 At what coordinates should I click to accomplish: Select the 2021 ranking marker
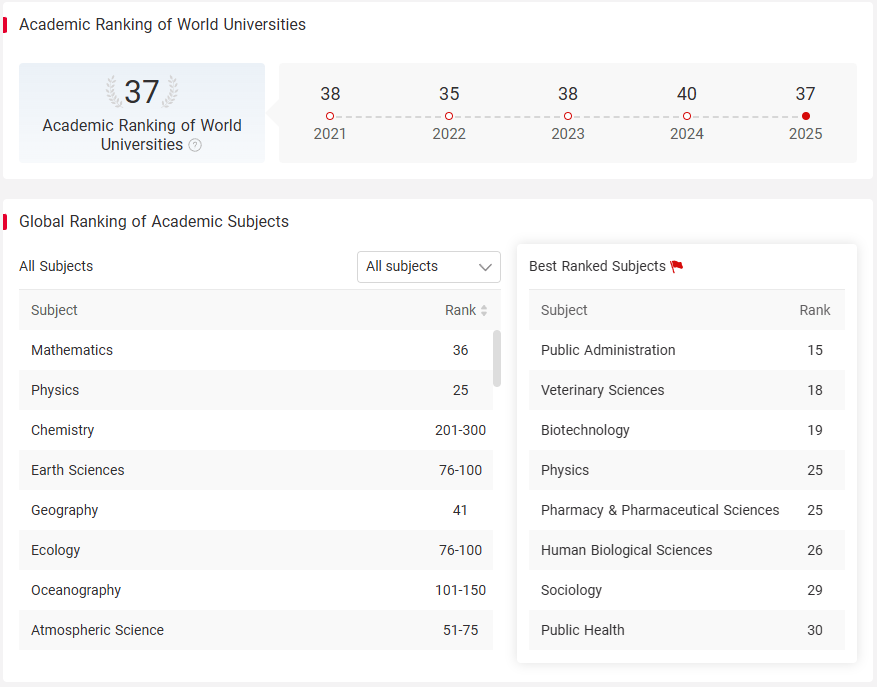pyautogui.click(x=330, y=116)
